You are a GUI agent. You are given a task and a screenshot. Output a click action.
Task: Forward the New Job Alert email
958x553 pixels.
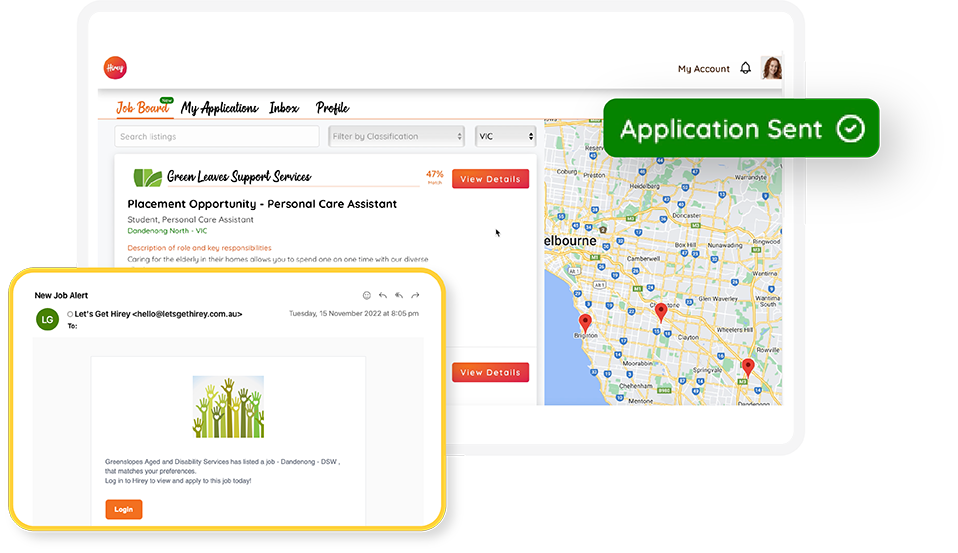(x=415, y=295)
